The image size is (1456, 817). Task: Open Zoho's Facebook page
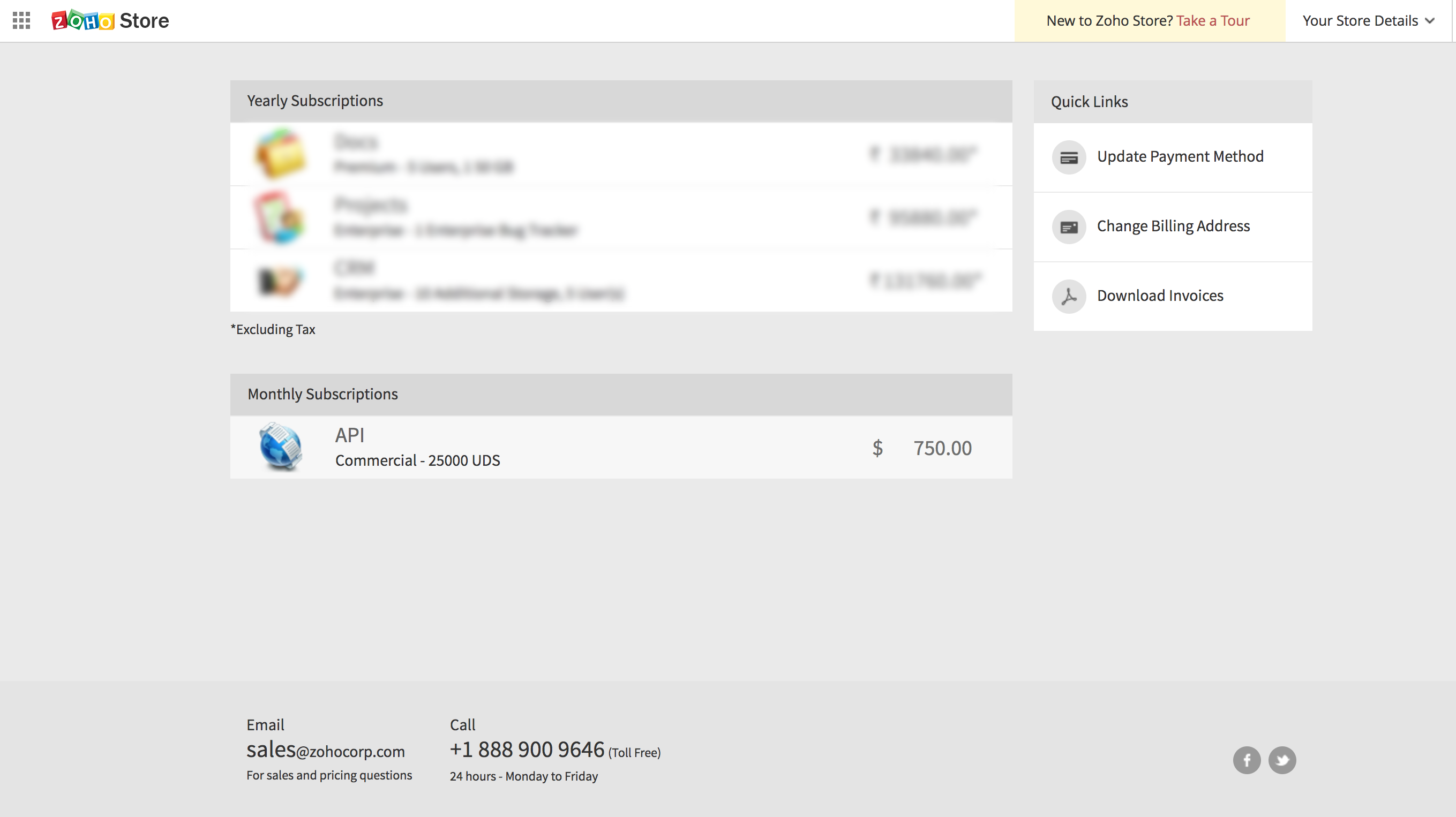pos(1247,760)
